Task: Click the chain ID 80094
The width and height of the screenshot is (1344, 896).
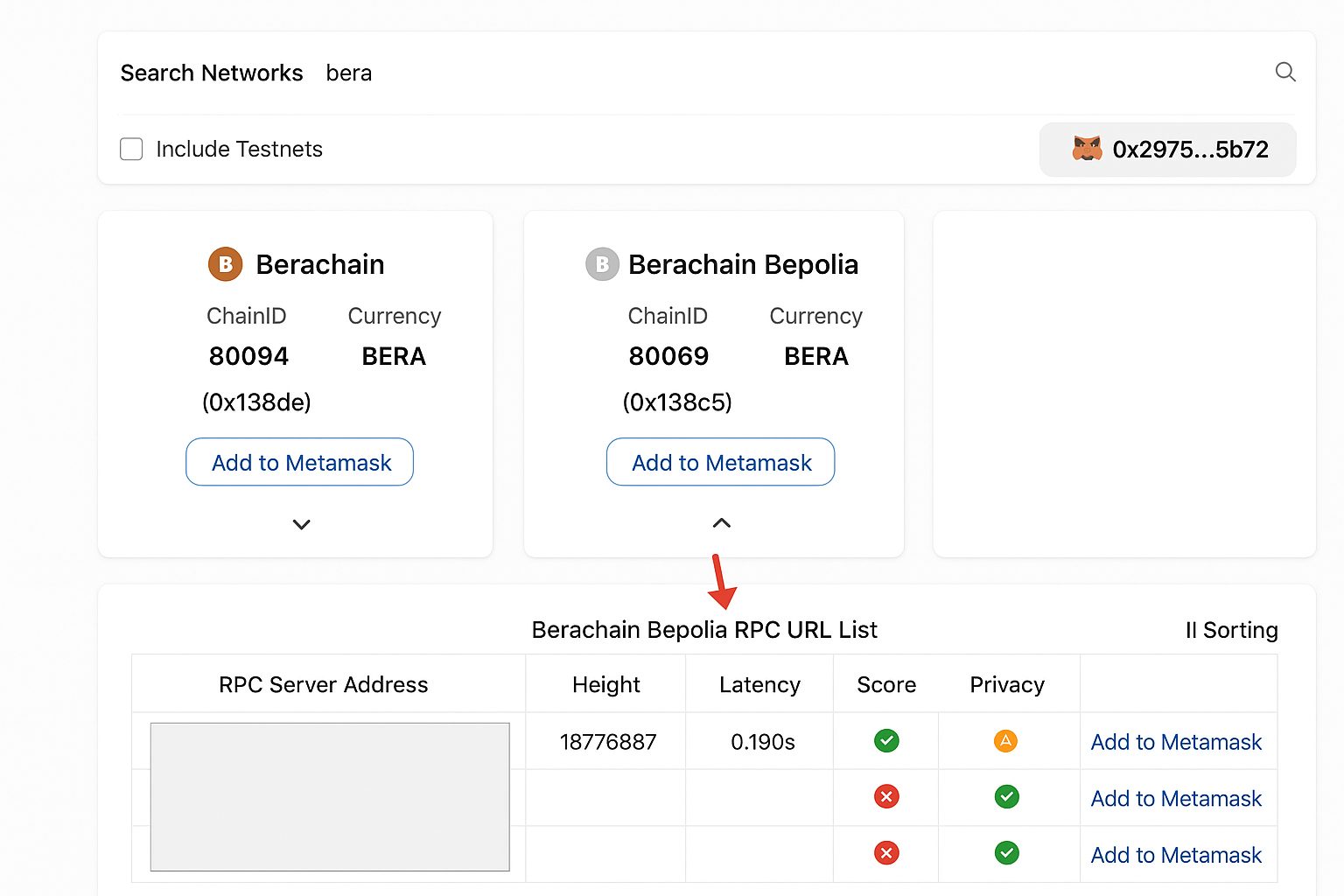Action: pyautogui.click(x=248, y=356)
